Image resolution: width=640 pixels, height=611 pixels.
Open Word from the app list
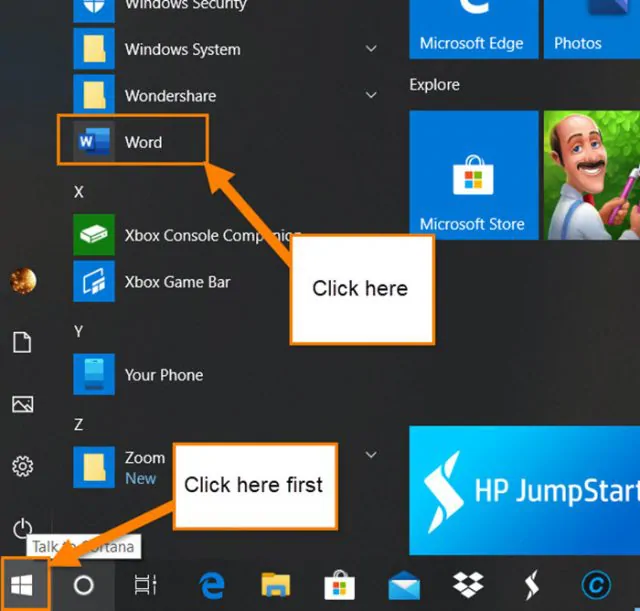(x=133, y=142)
